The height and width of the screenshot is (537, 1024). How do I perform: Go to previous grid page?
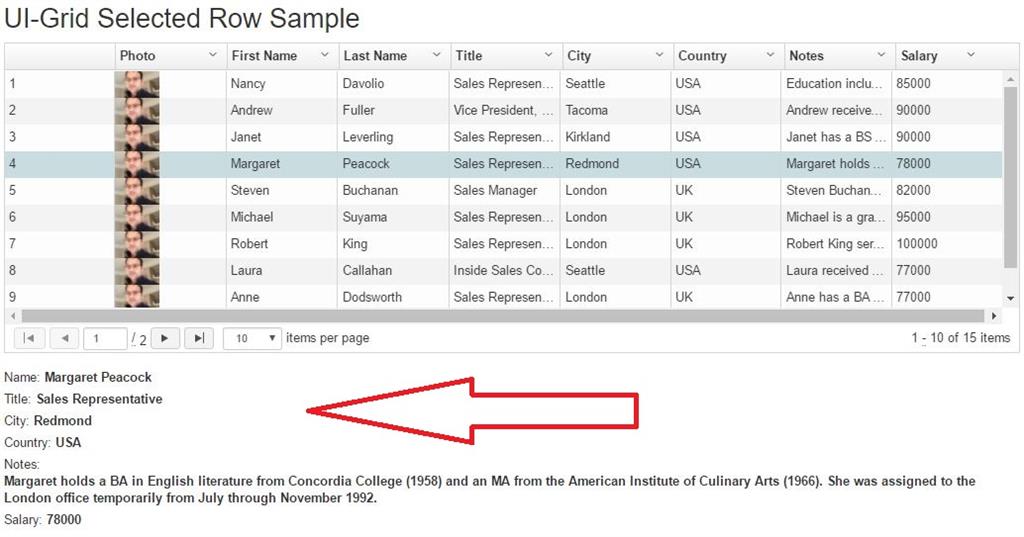pos(64,339)
